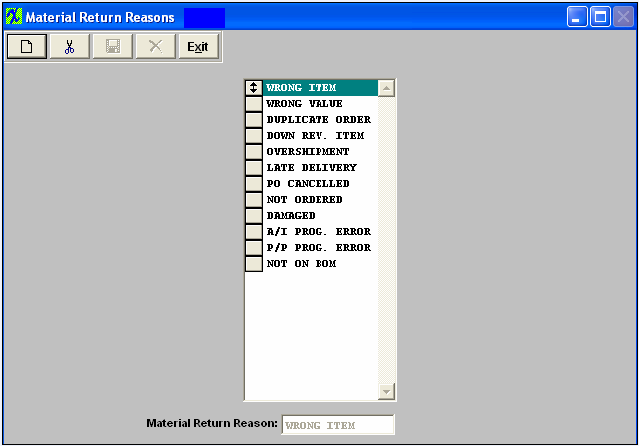Select the DUPLICATE ORDER row
This screenshot has width=639, height=446.
[320, 119]
